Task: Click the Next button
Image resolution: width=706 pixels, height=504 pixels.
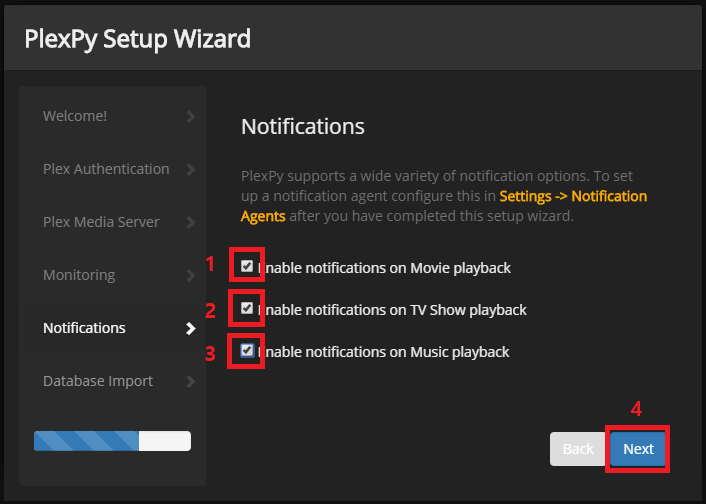Action: (638, 449)
